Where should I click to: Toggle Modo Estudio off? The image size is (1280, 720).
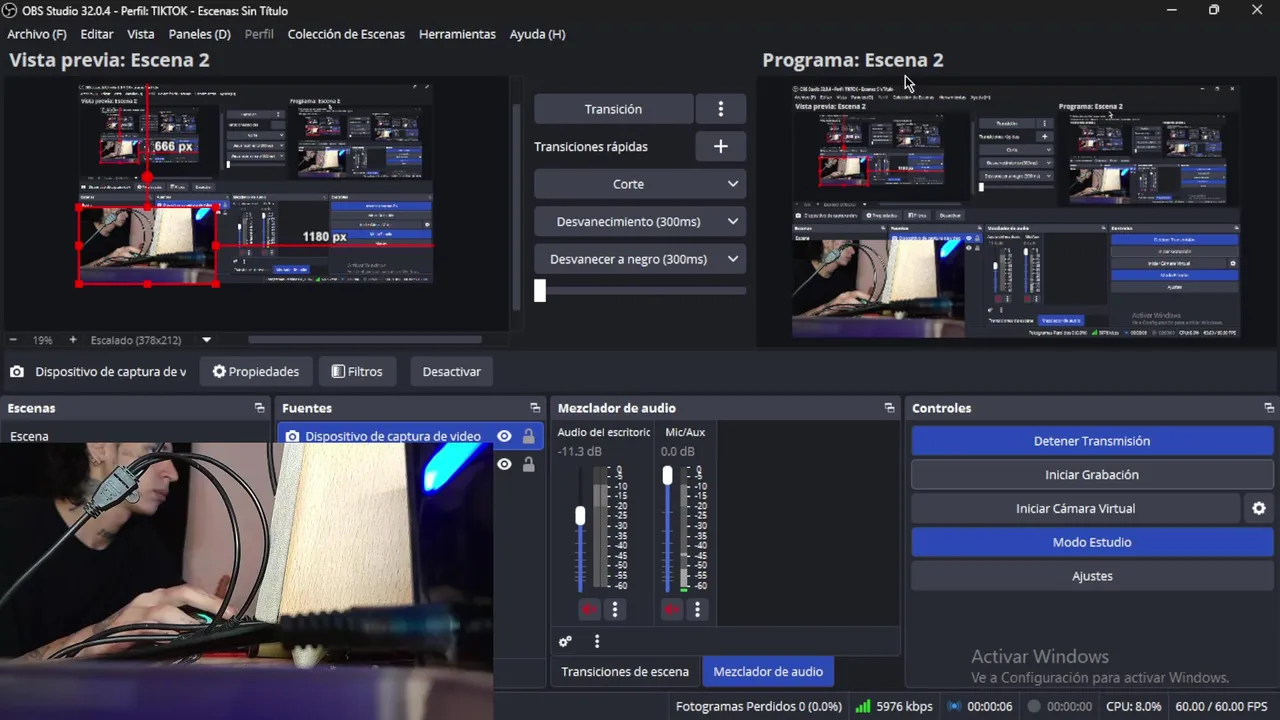(x=1092, y=543)
